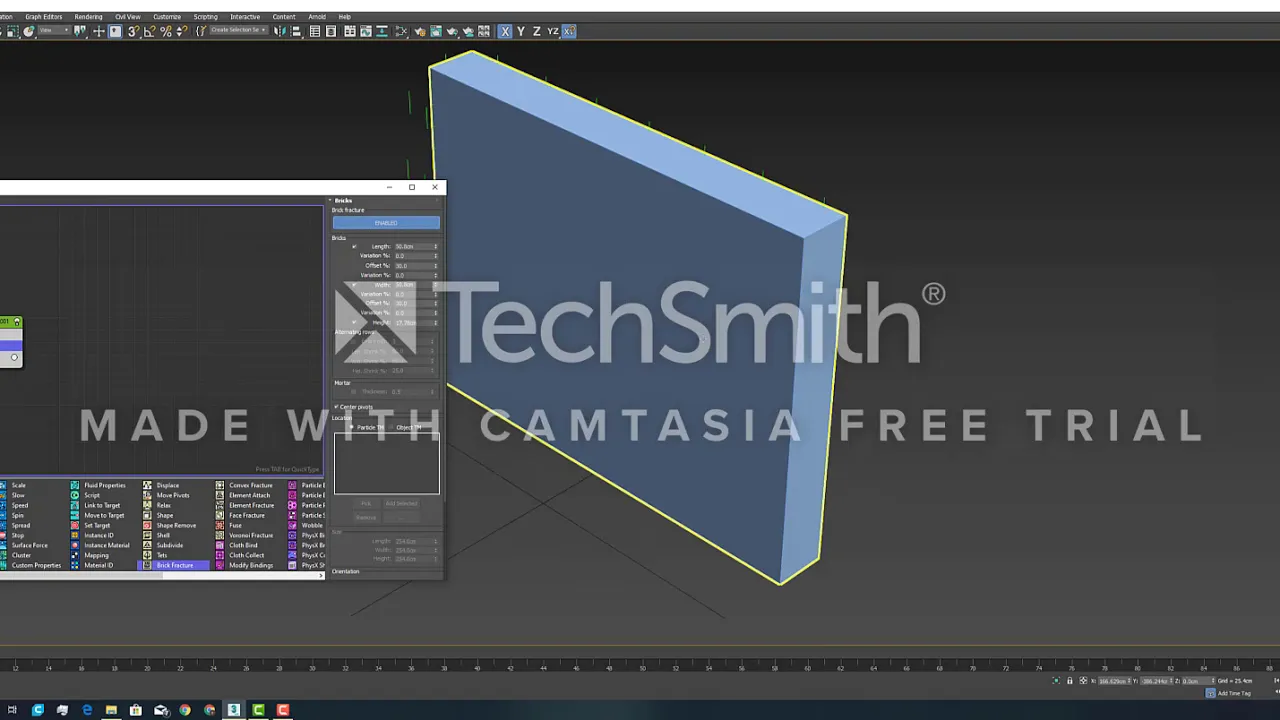Image resolution: width=1280 pixels, height=720 pixels.
Task: Open the Create Selection Set dropdown
Action: pos(239,31)
